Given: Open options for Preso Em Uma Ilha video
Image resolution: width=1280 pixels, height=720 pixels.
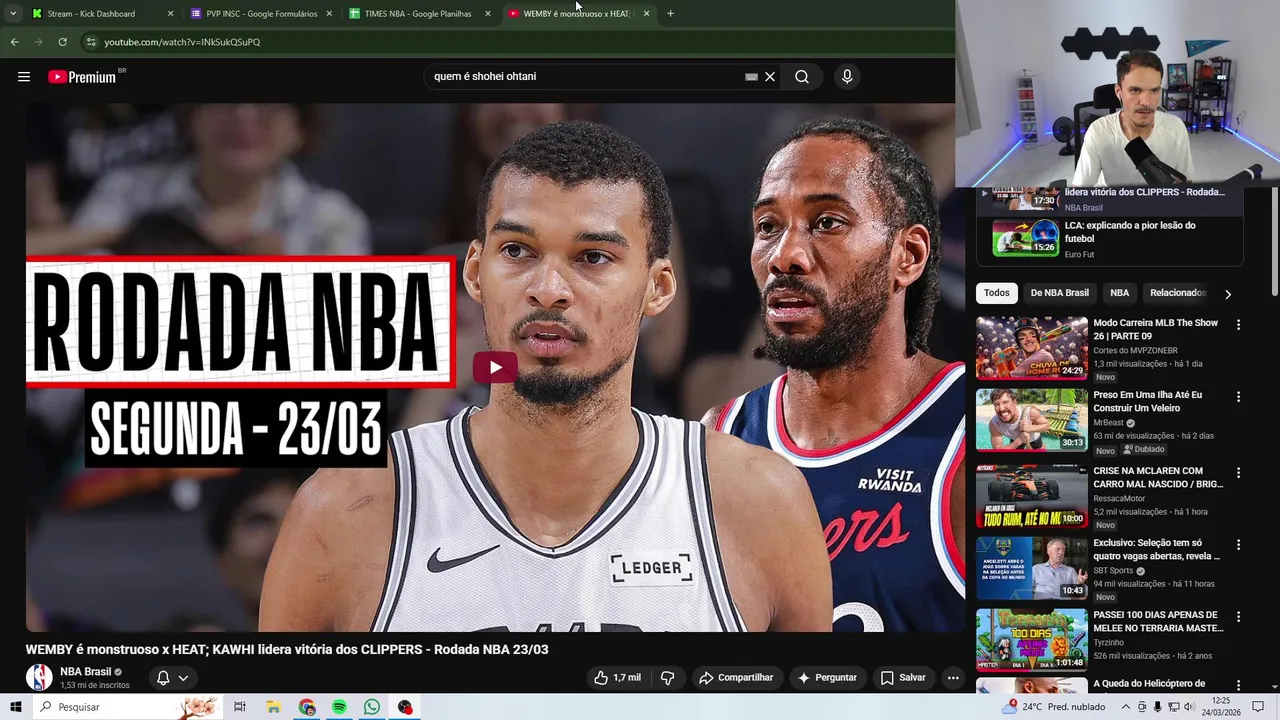Looking at the screenshot, I should (x=1238, y=397).
